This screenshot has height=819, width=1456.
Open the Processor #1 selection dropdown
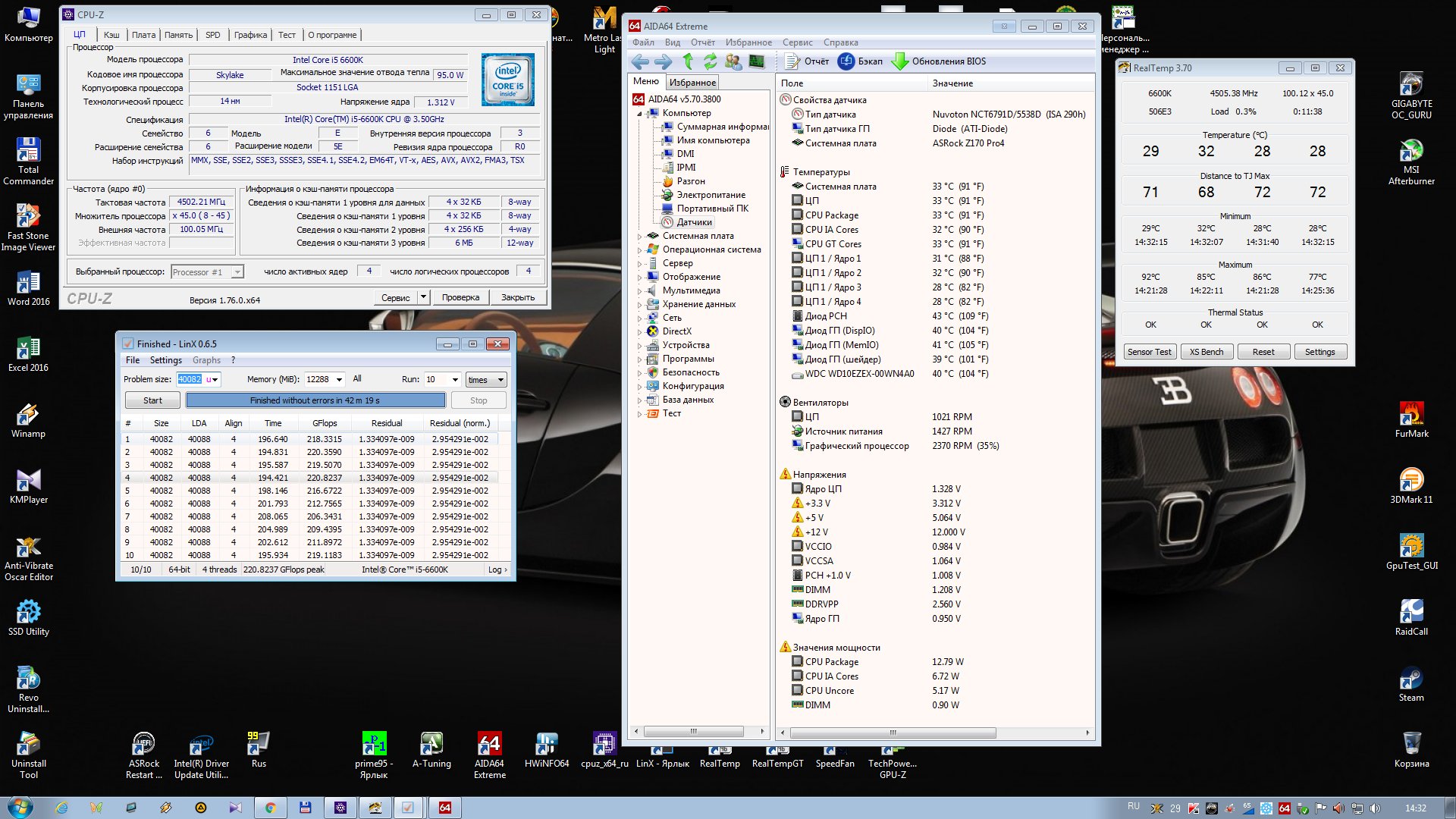click(x=237, y=272)
